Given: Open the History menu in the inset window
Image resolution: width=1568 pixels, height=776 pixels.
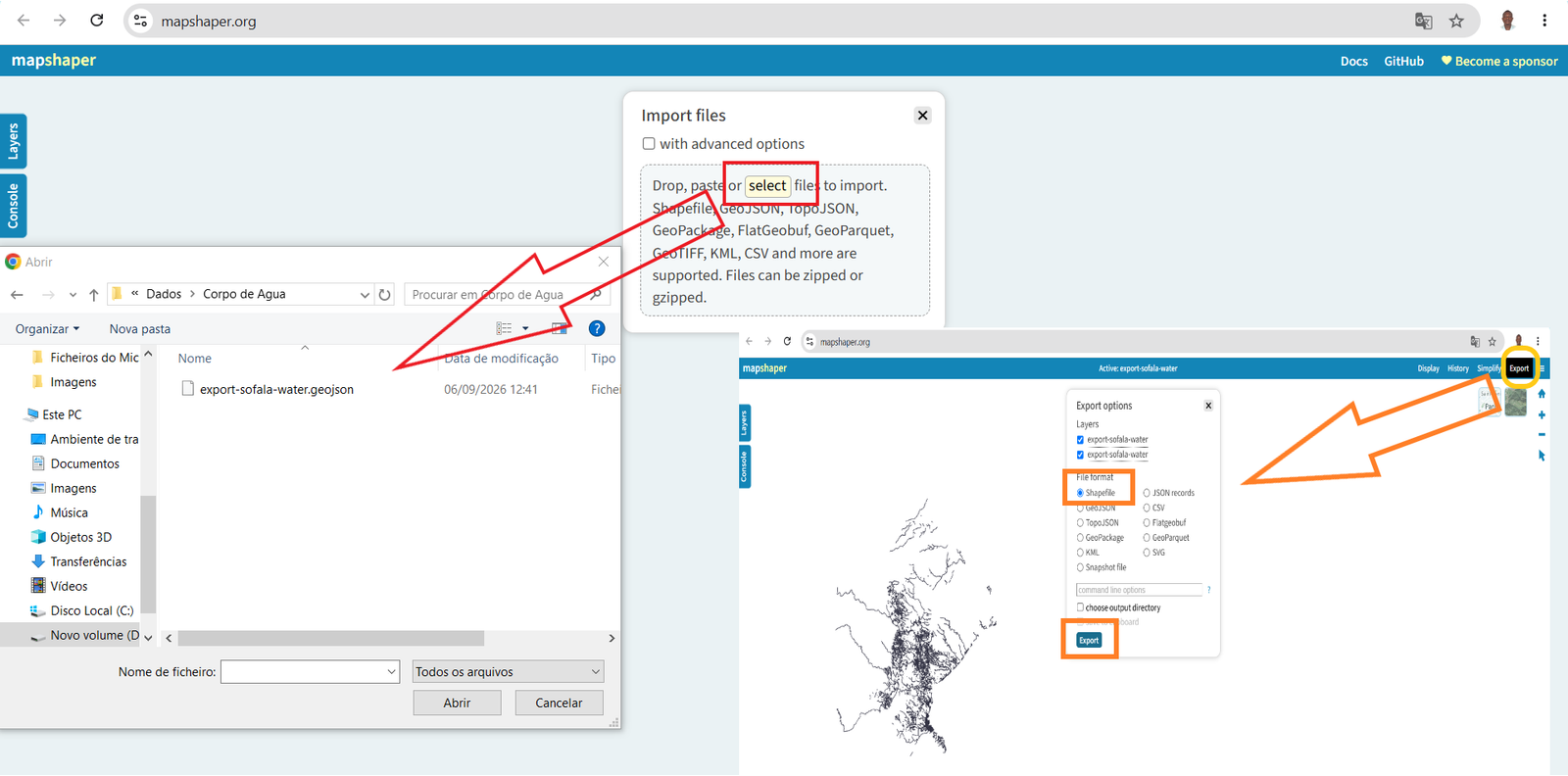Looking at the screenshot, I should tap(1458, 368).
